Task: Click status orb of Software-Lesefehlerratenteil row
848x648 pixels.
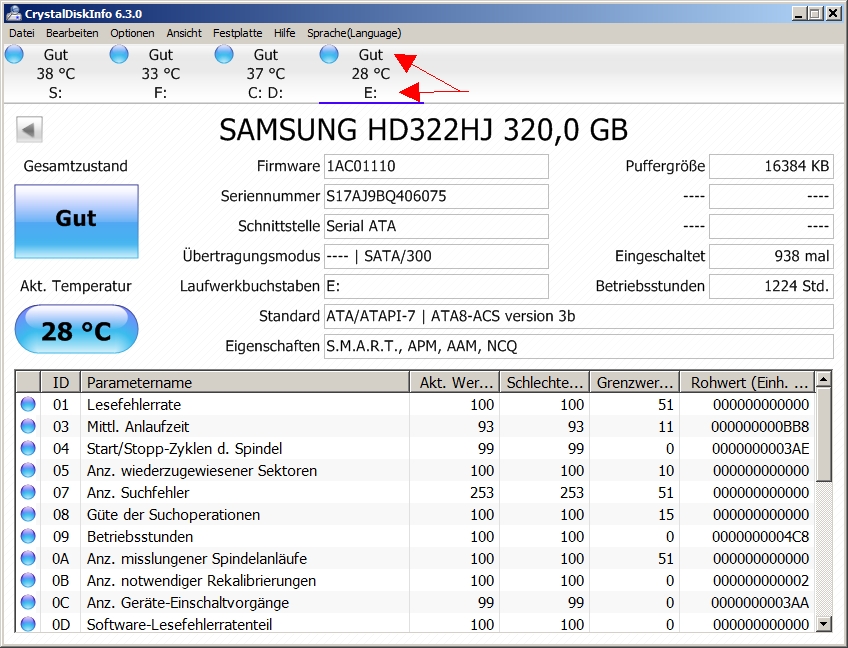Action: click(28, 624)
